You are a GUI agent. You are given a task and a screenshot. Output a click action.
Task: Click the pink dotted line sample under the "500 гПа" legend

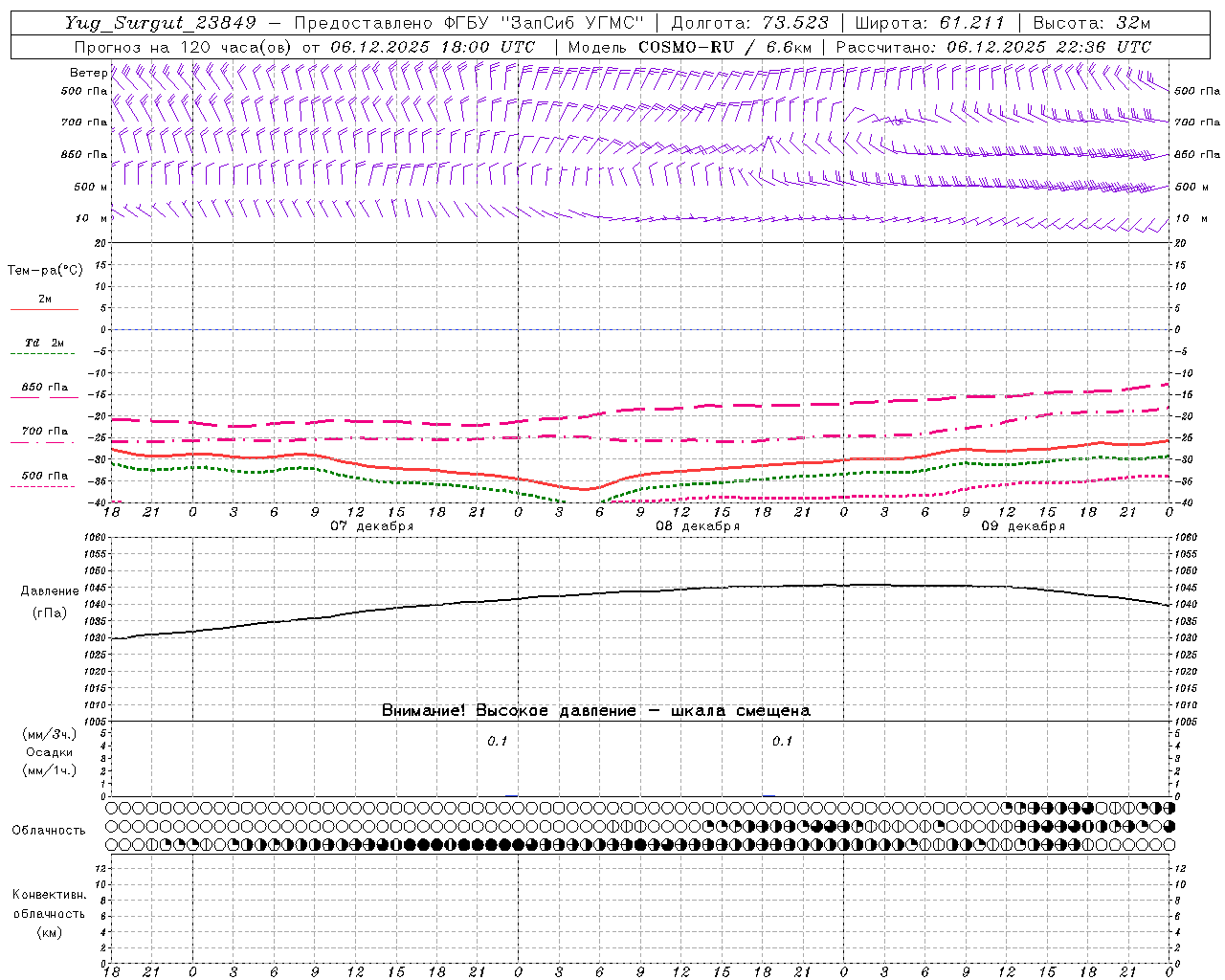pos(42,486)
